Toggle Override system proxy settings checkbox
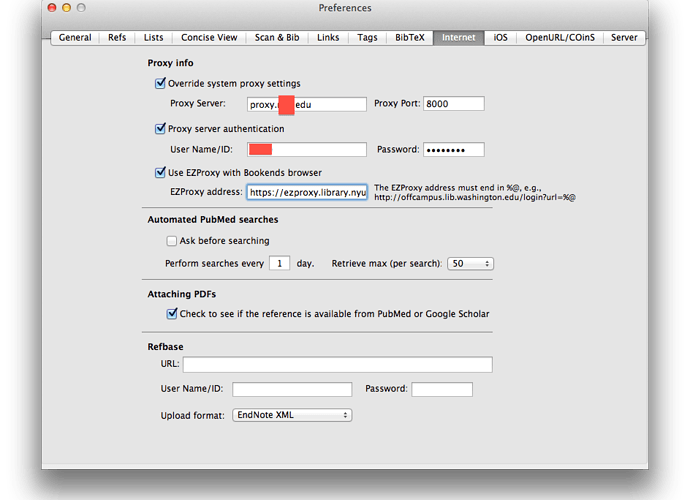Image resolution: width=690 pixels, height=500 pixels. click(161, 84)
